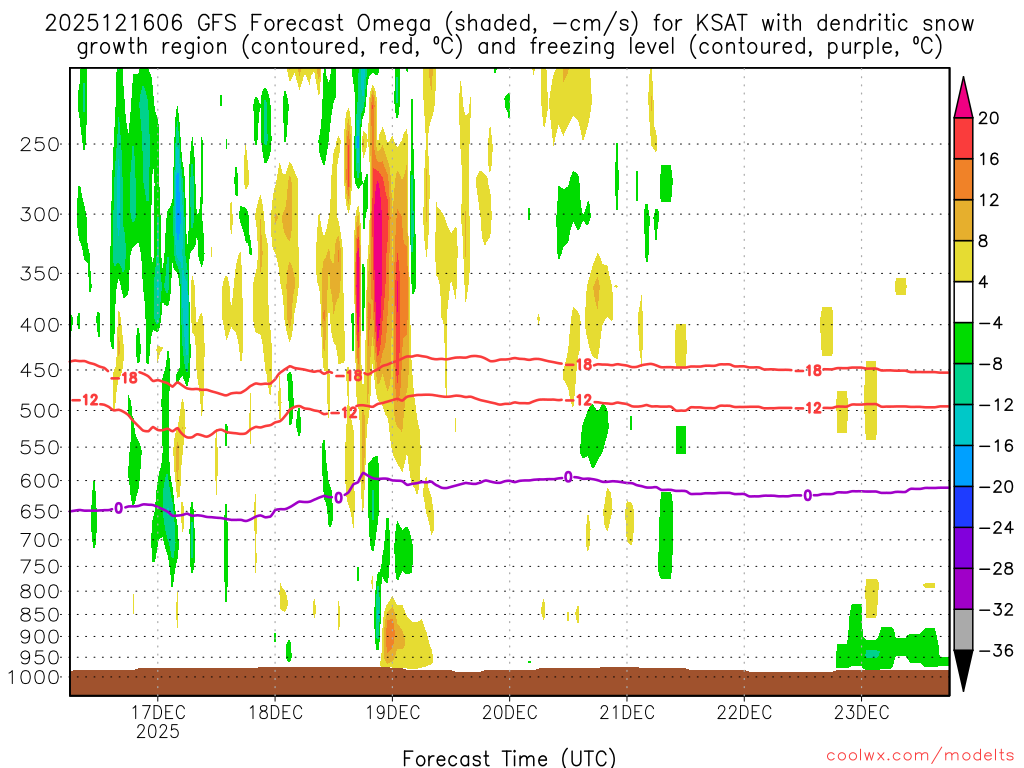Click the 750 pressure level label
Screen dimensions: 1024x768
pos(40,567)
